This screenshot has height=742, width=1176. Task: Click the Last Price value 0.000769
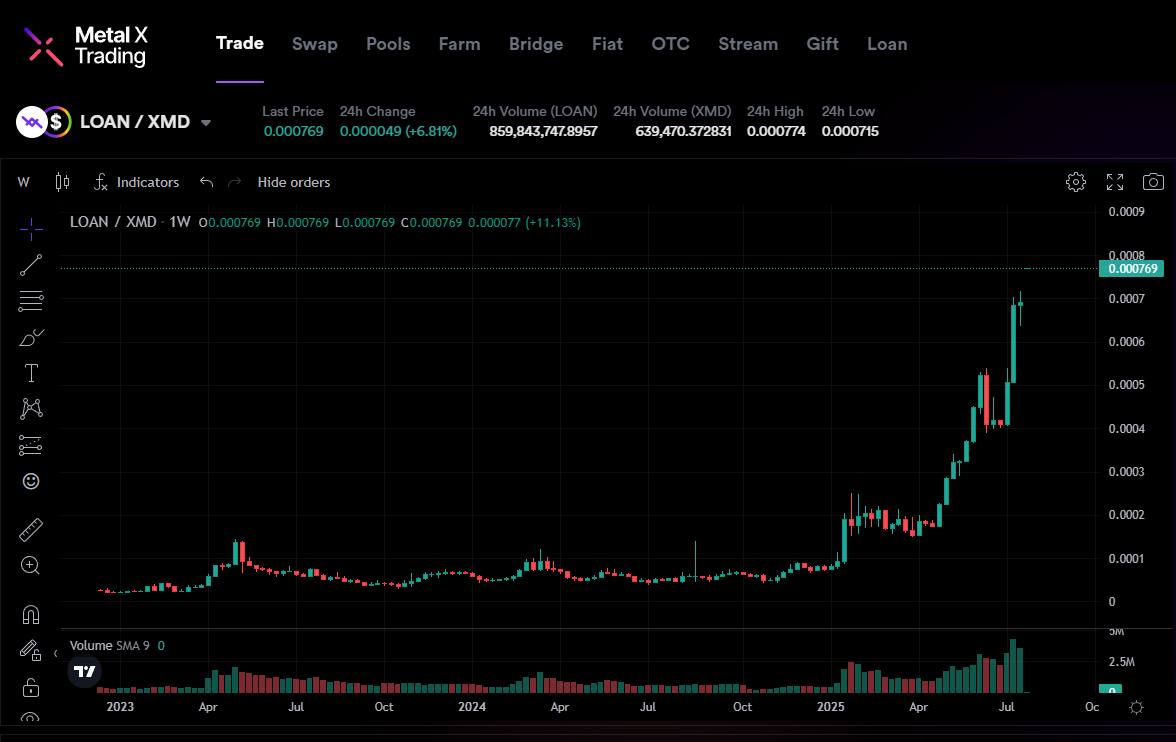(x=293, y=131)
